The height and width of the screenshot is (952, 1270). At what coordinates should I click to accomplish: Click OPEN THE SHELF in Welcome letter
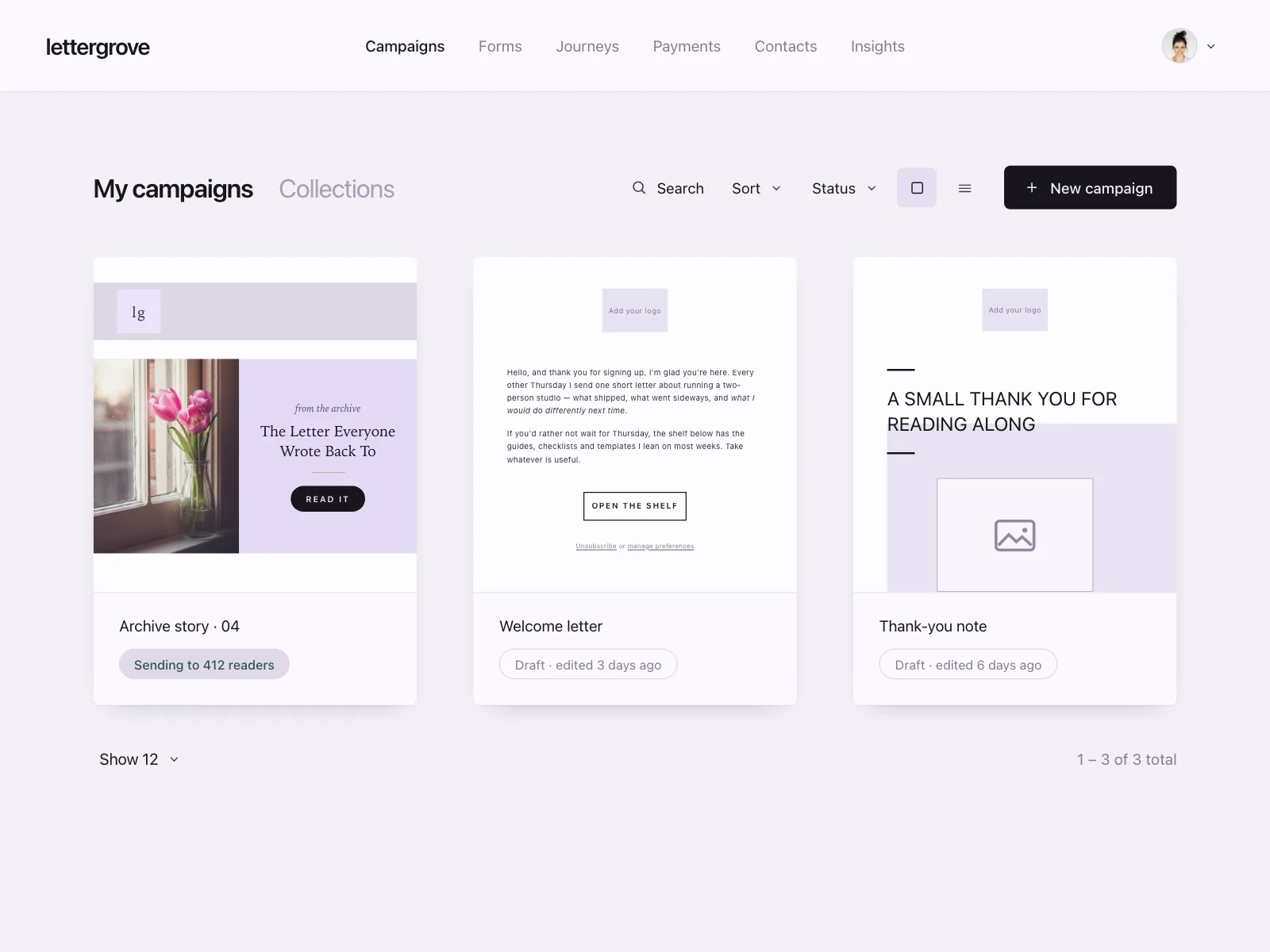point(635,506)
